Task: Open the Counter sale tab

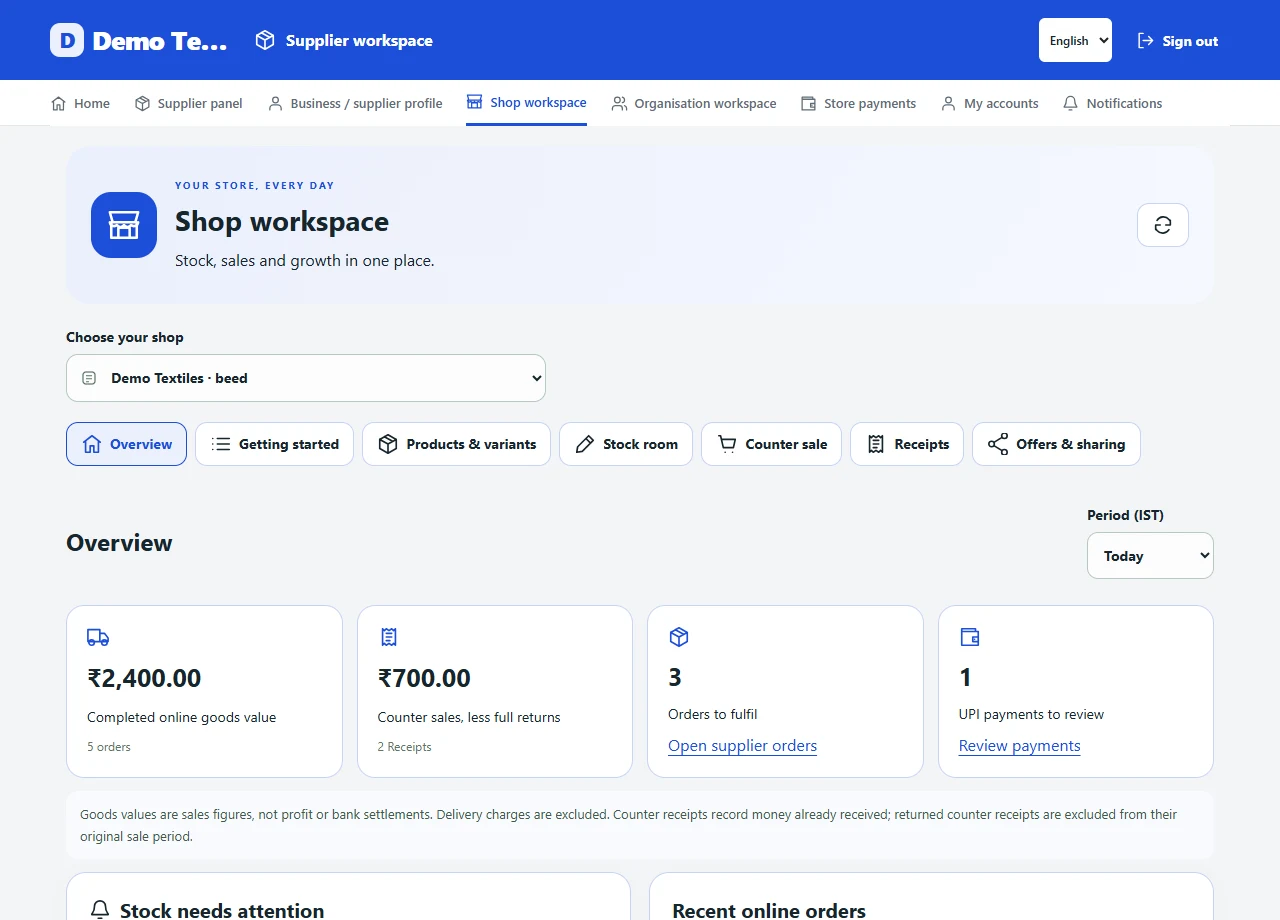Action: 771,444
